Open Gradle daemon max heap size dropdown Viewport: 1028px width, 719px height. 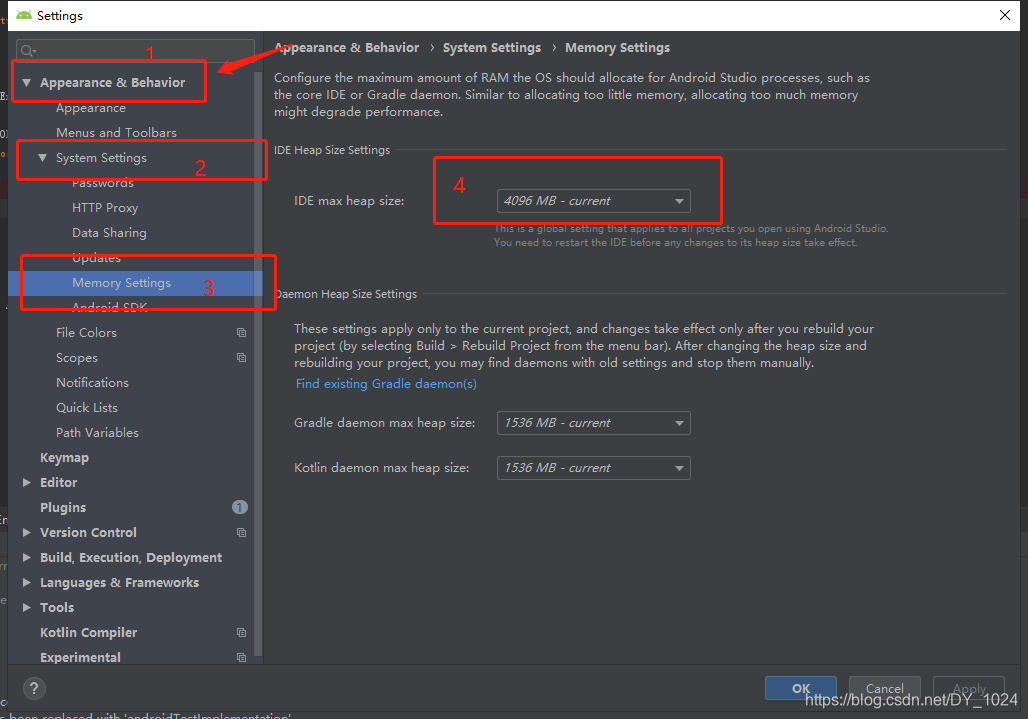[593, 423]
